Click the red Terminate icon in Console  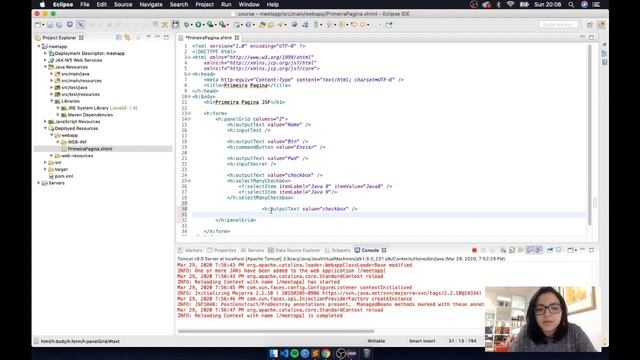[x=474, y=250]
